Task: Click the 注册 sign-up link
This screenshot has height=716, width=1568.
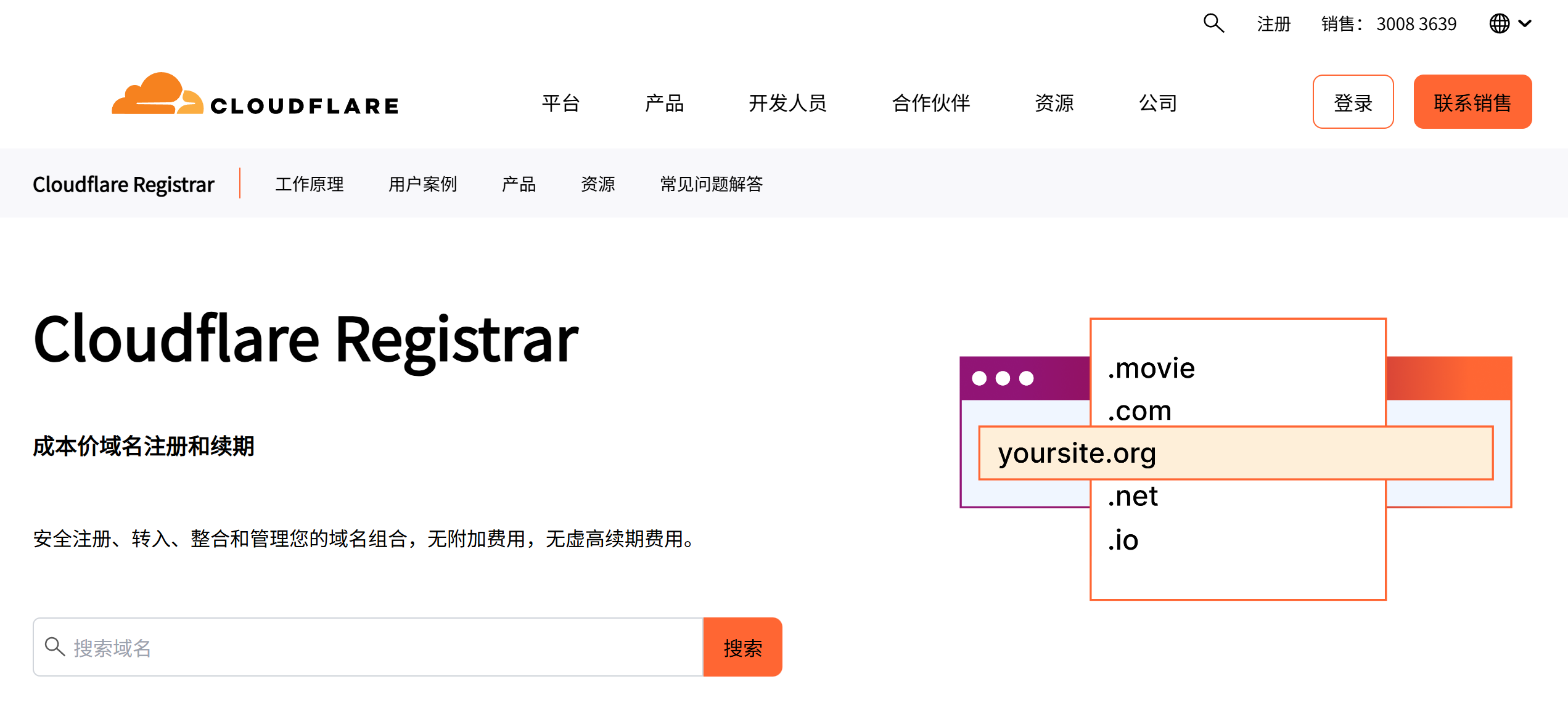Action: pos(1273,24)
